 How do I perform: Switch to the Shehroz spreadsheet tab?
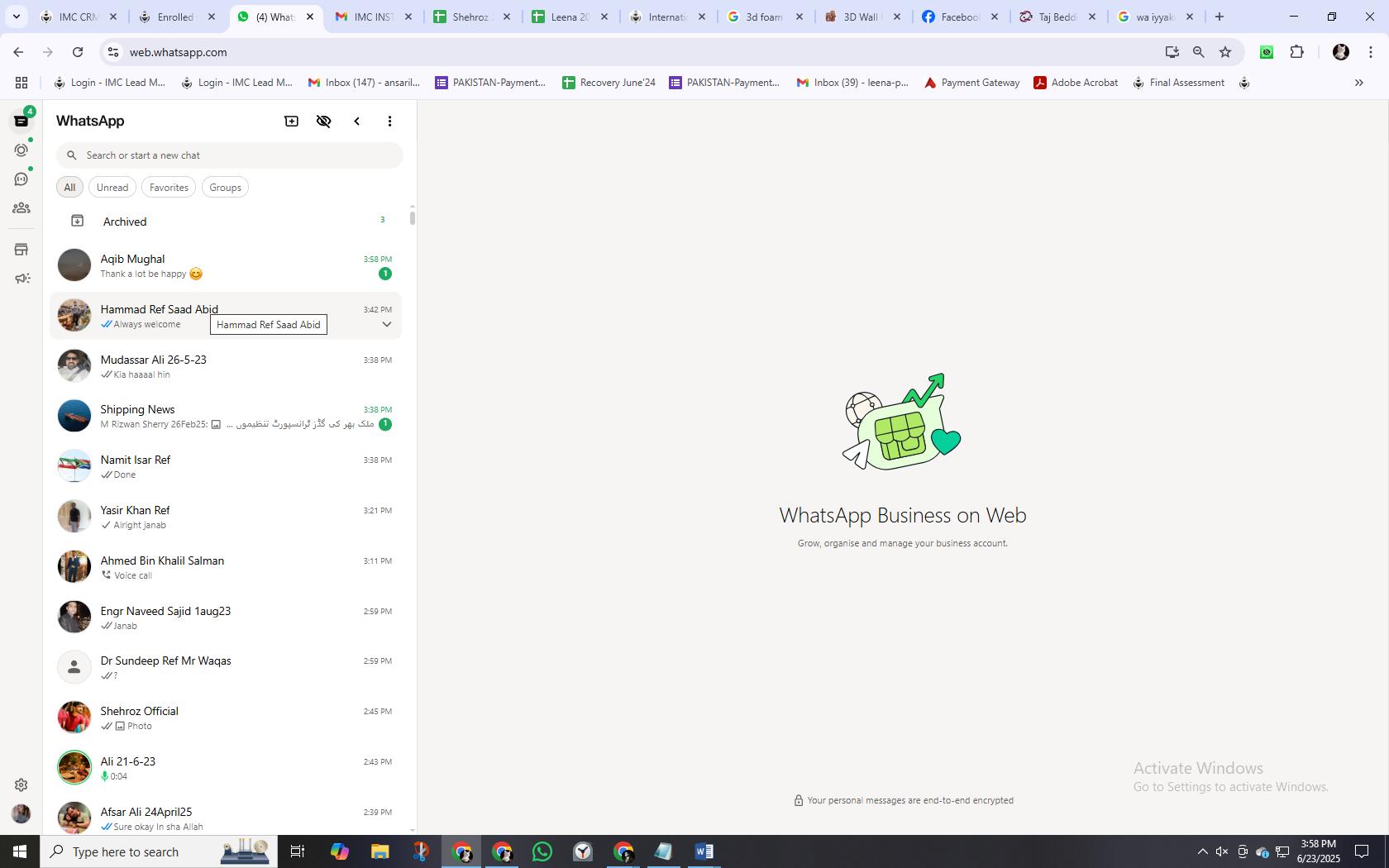point(470,17)
